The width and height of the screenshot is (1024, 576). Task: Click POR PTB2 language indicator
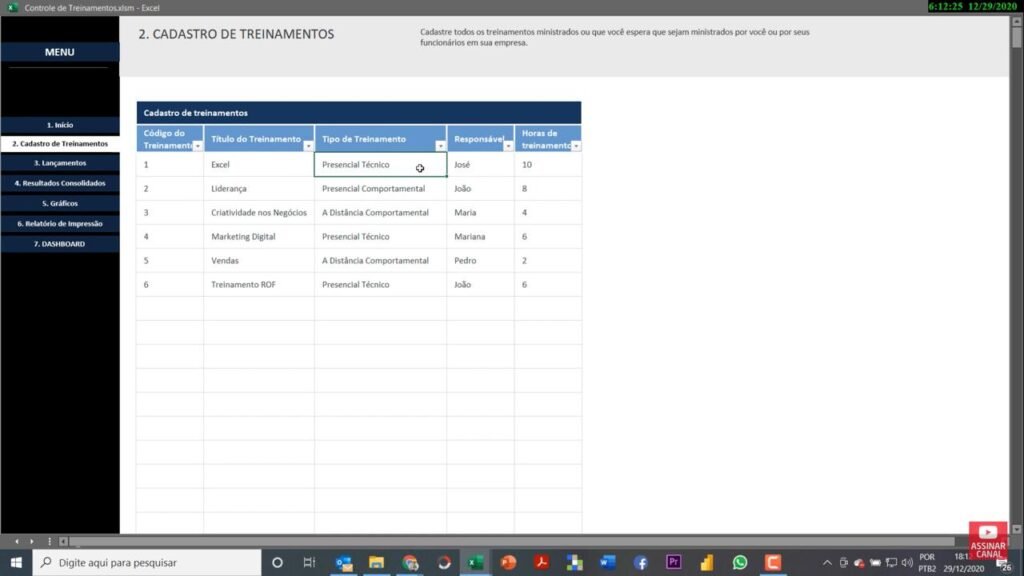pyautogui.click(x=927, y=563)
